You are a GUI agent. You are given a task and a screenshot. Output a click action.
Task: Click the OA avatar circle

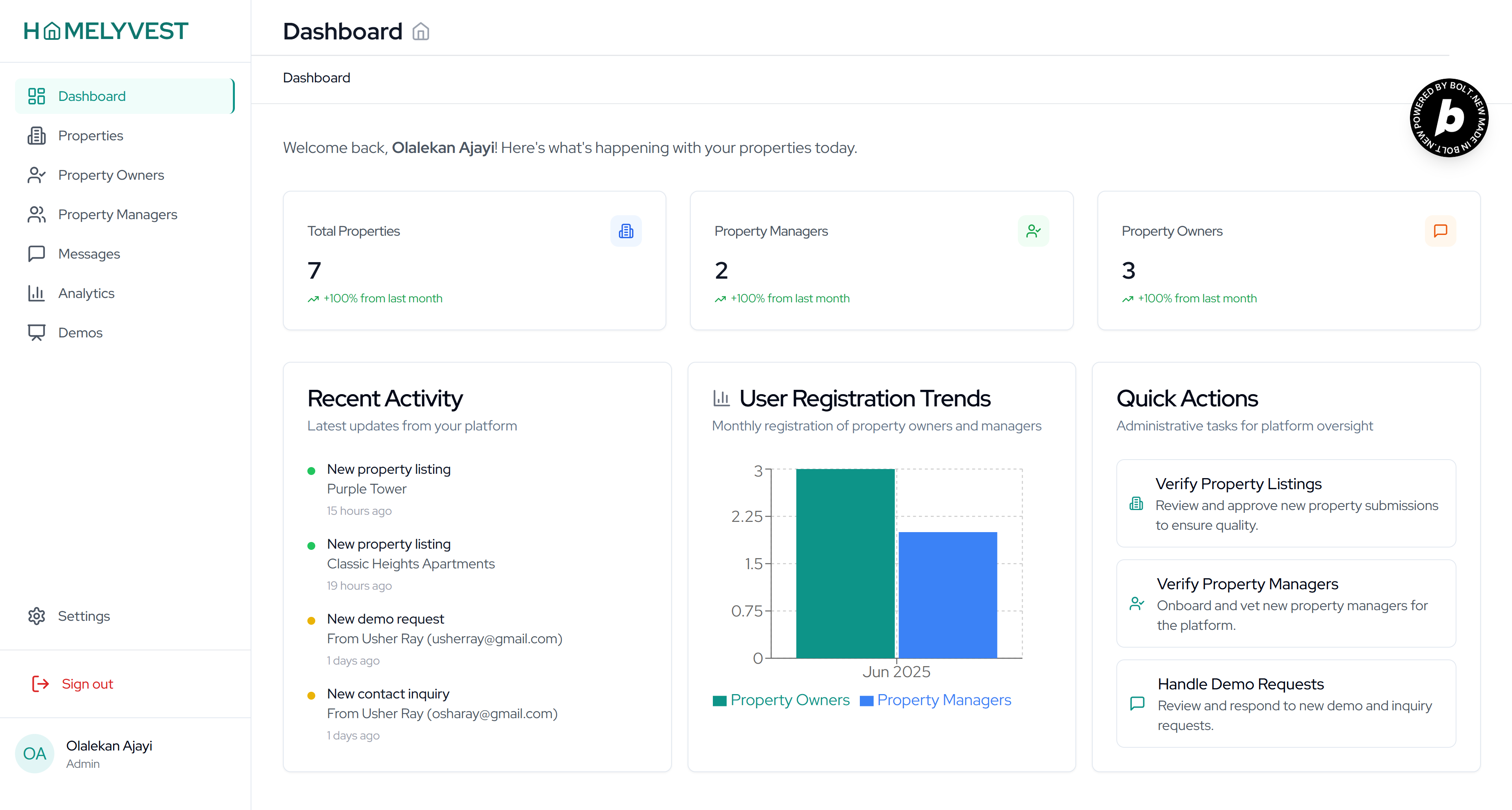(35, 753)
